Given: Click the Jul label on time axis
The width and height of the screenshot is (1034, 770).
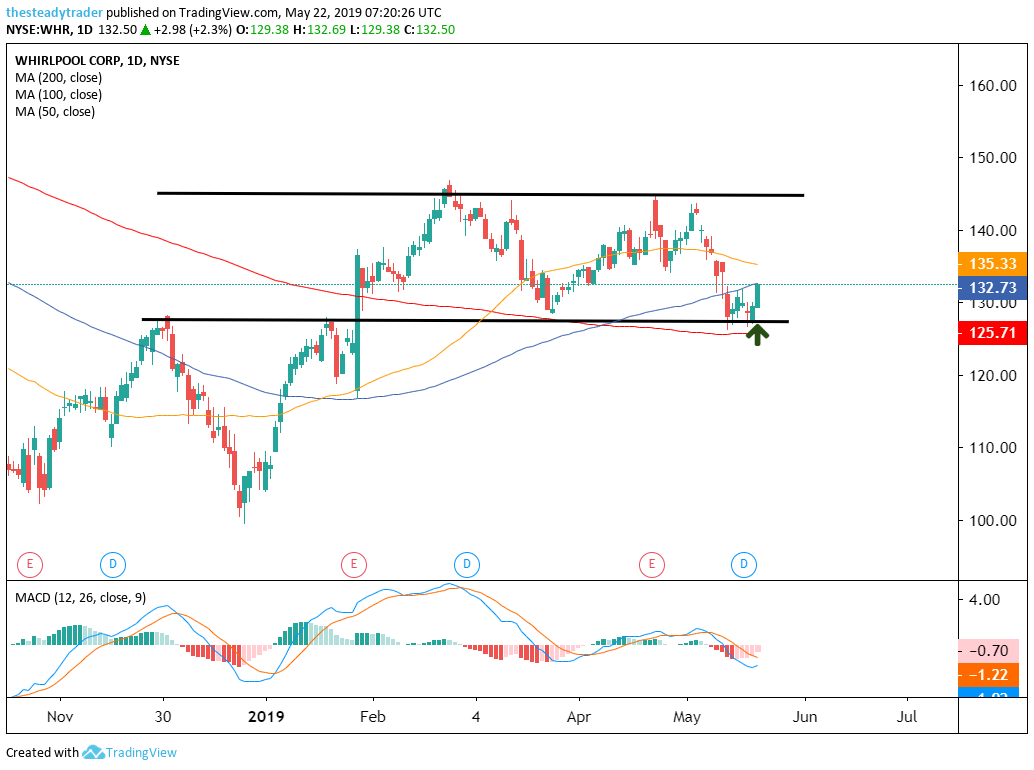Looking at the screenshot, I should pyautogui.click(x=907, y=717).
